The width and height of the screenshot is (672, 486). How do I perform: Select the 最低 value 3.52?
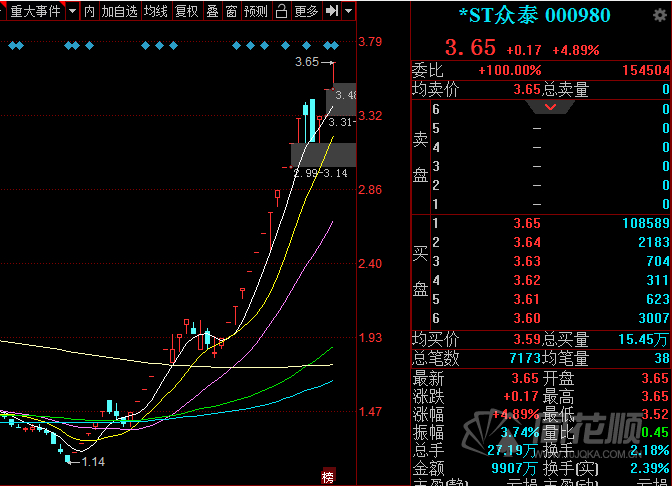655,414
